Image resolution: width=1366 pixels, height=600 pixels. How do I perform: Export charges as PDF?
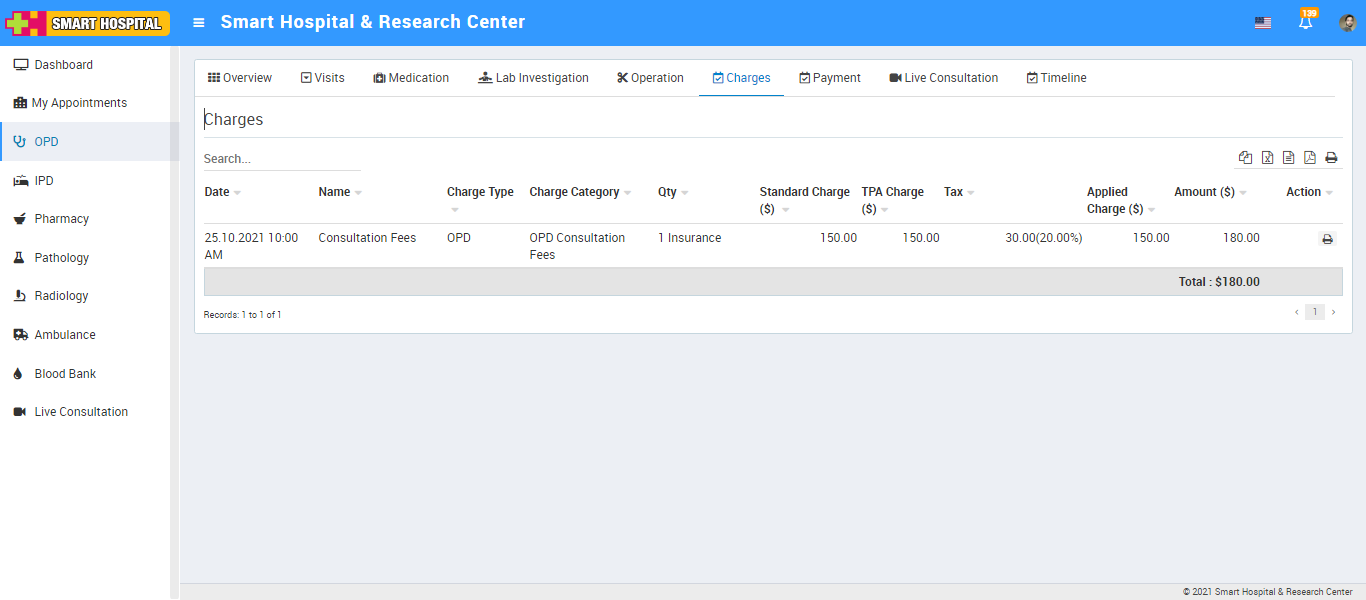[x=1309, y=158]
